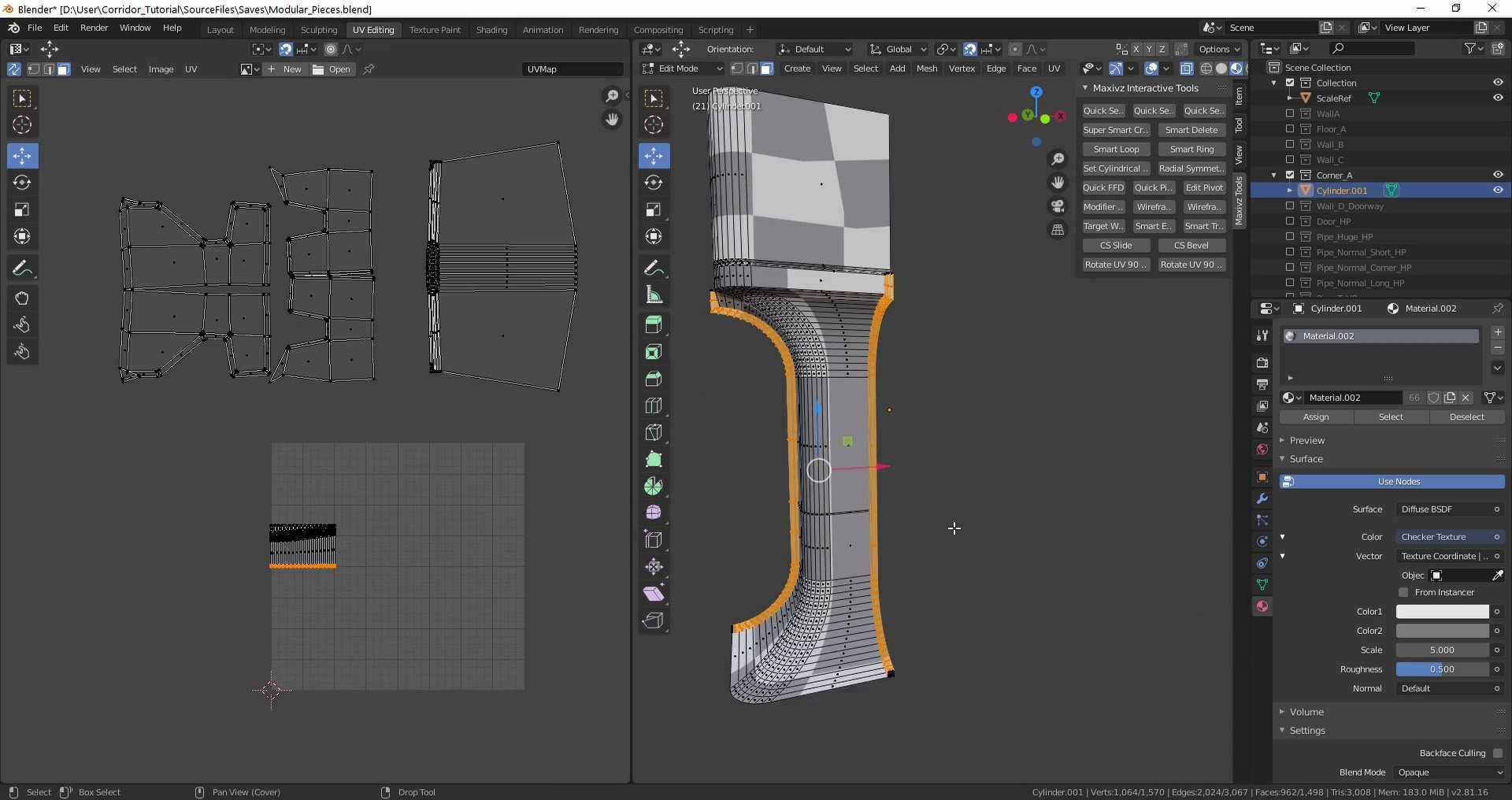The height and width of the screenshot is (800, 1512).
Task: Open the Render menu
Action: (94, 28)
